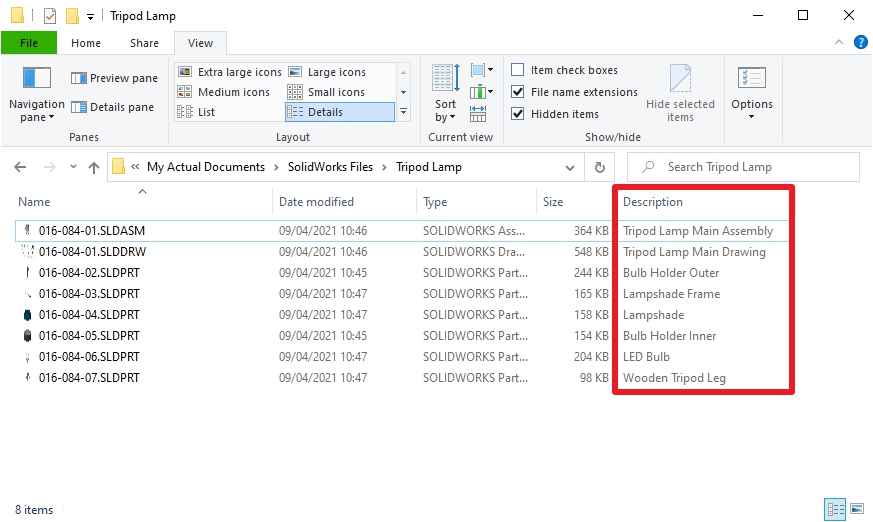This screenshot has height=522, width=873.
Task: Go up one folder level
Action: [x=94, y=167]
